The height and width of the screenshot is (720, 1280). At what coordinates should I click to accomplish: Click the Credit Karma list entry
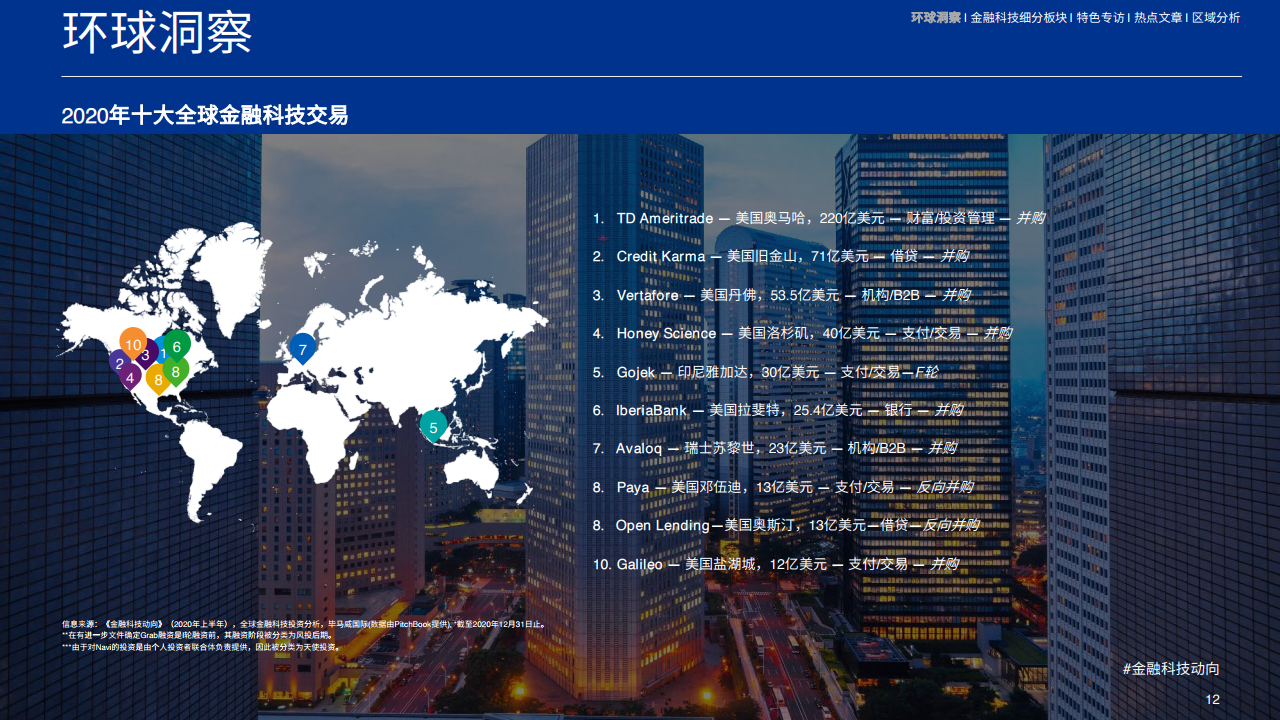[780, 256]
